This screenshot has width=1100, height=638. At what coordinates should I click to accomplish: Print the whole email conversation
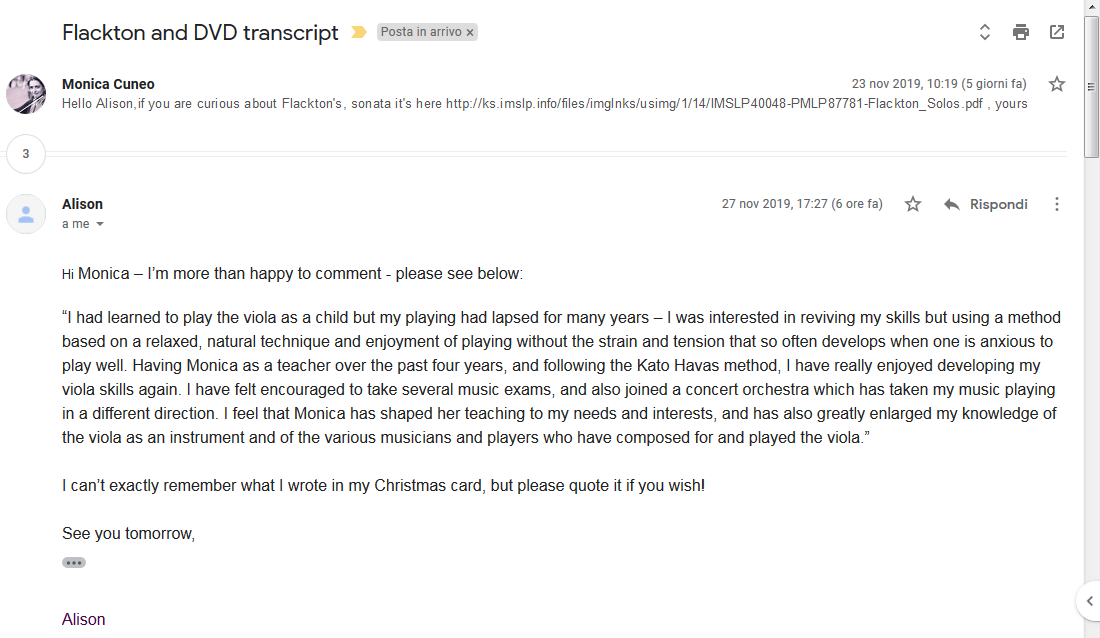[1021, 32]
